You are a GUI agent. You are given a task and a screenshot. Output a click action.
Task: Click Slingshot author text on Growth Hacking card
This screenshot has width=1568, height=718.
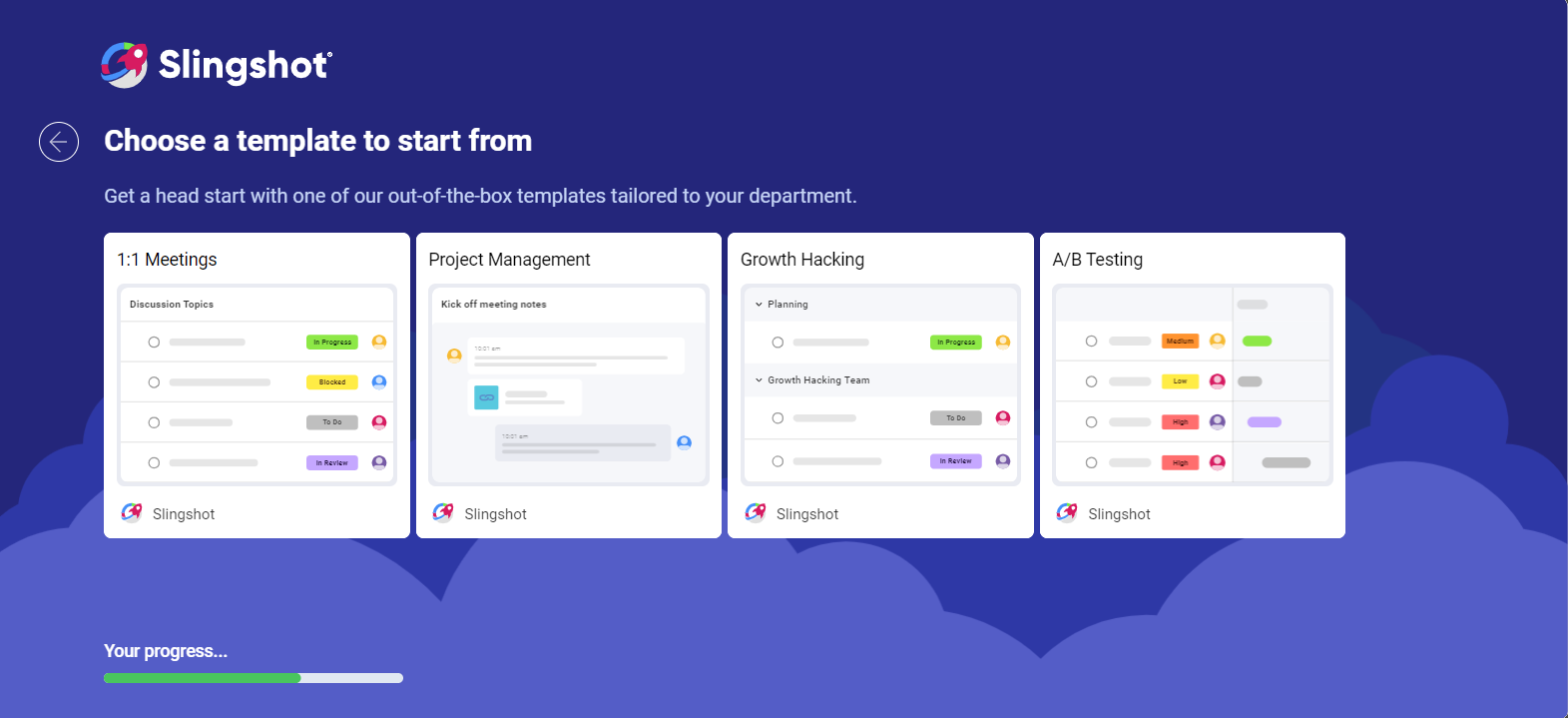pos(807,514)
